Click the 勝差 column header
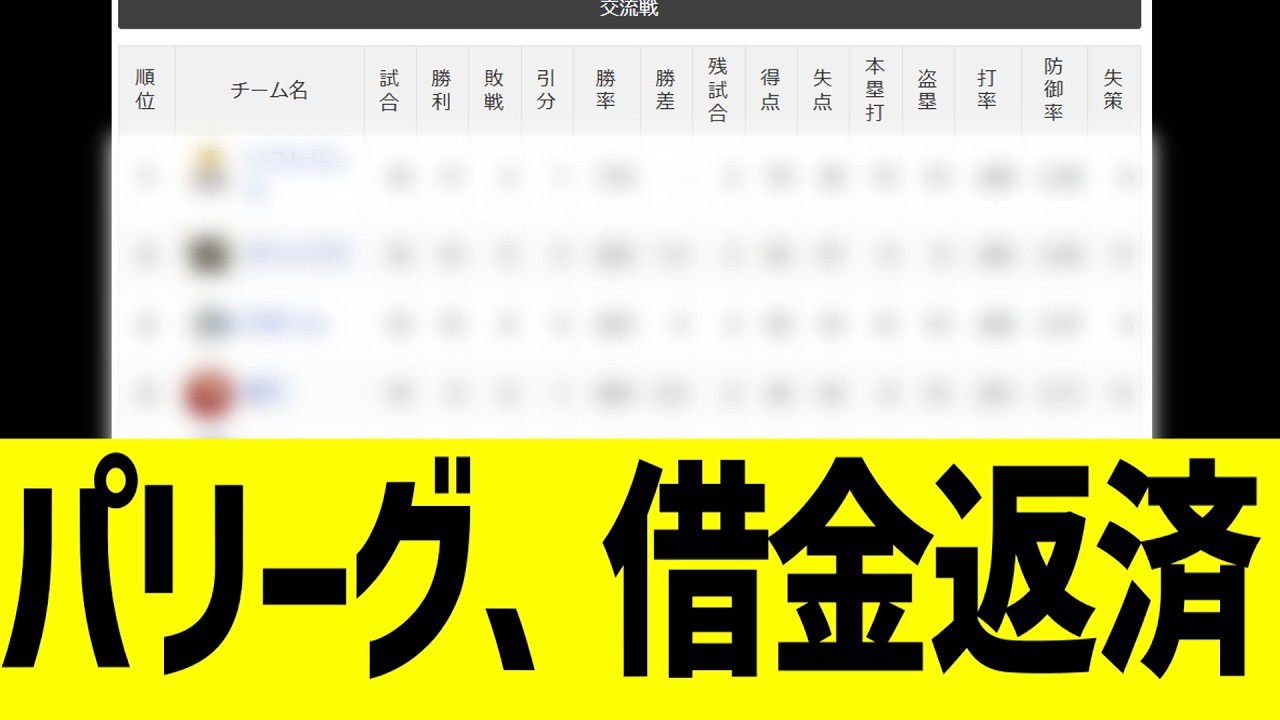1280x720 pixels. [x=666, y=90]
